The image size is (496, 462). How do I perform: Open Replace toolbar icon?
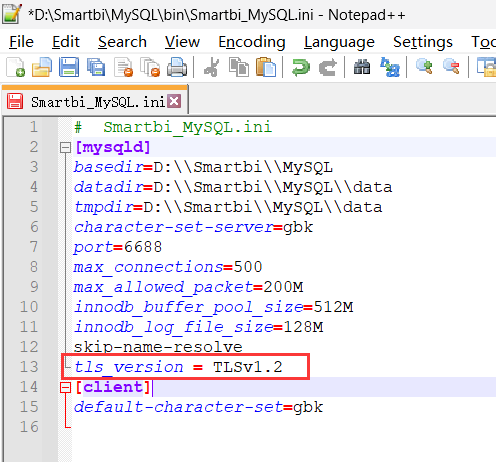390,67
